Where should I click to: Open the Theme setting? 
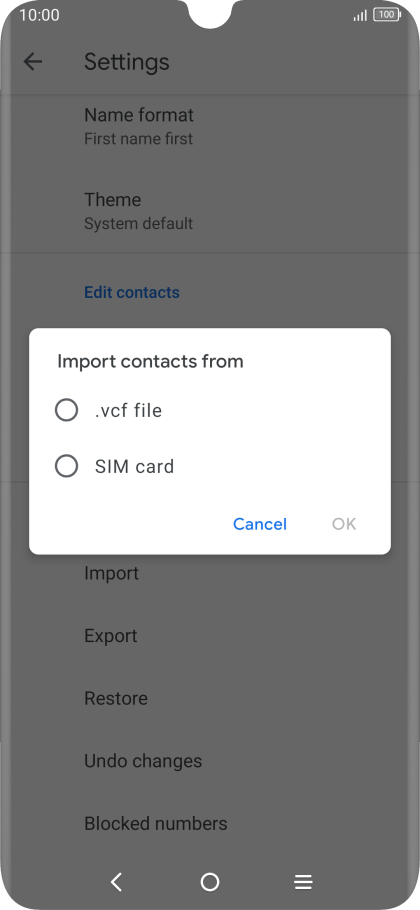coord(210,211)
